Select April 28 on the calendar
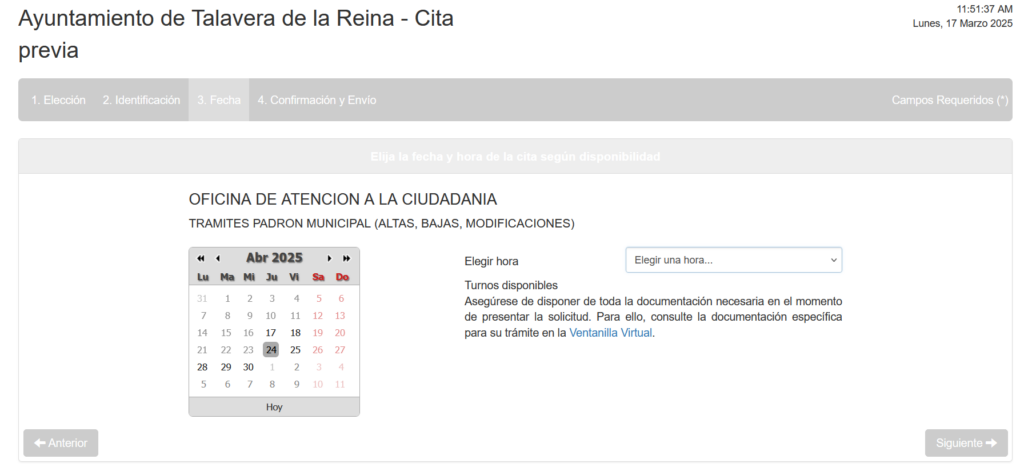 (x=202, y=367)
